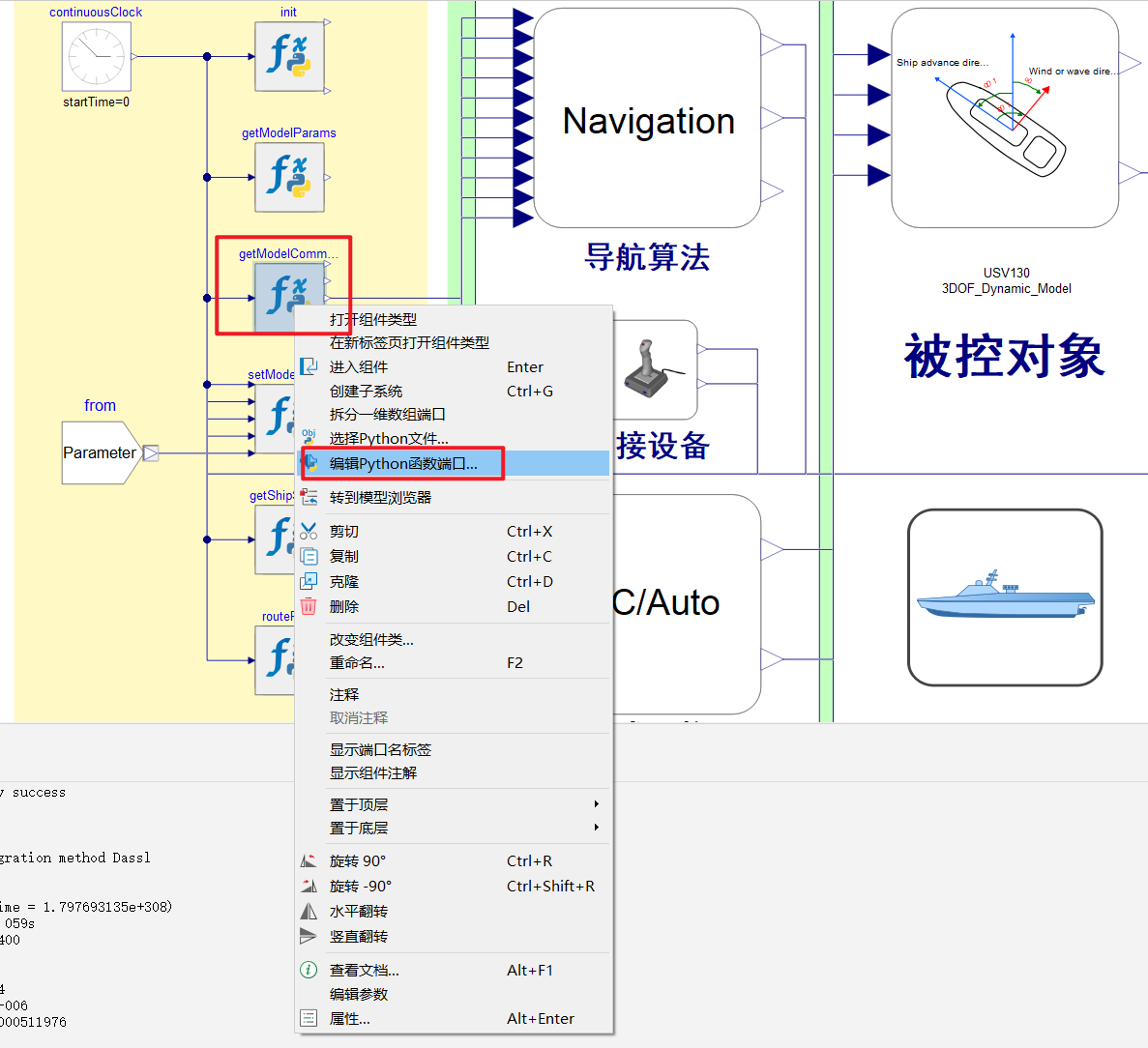
Task: Choose 在新标签页打开组件类型 menu entry
Action: 453,342
